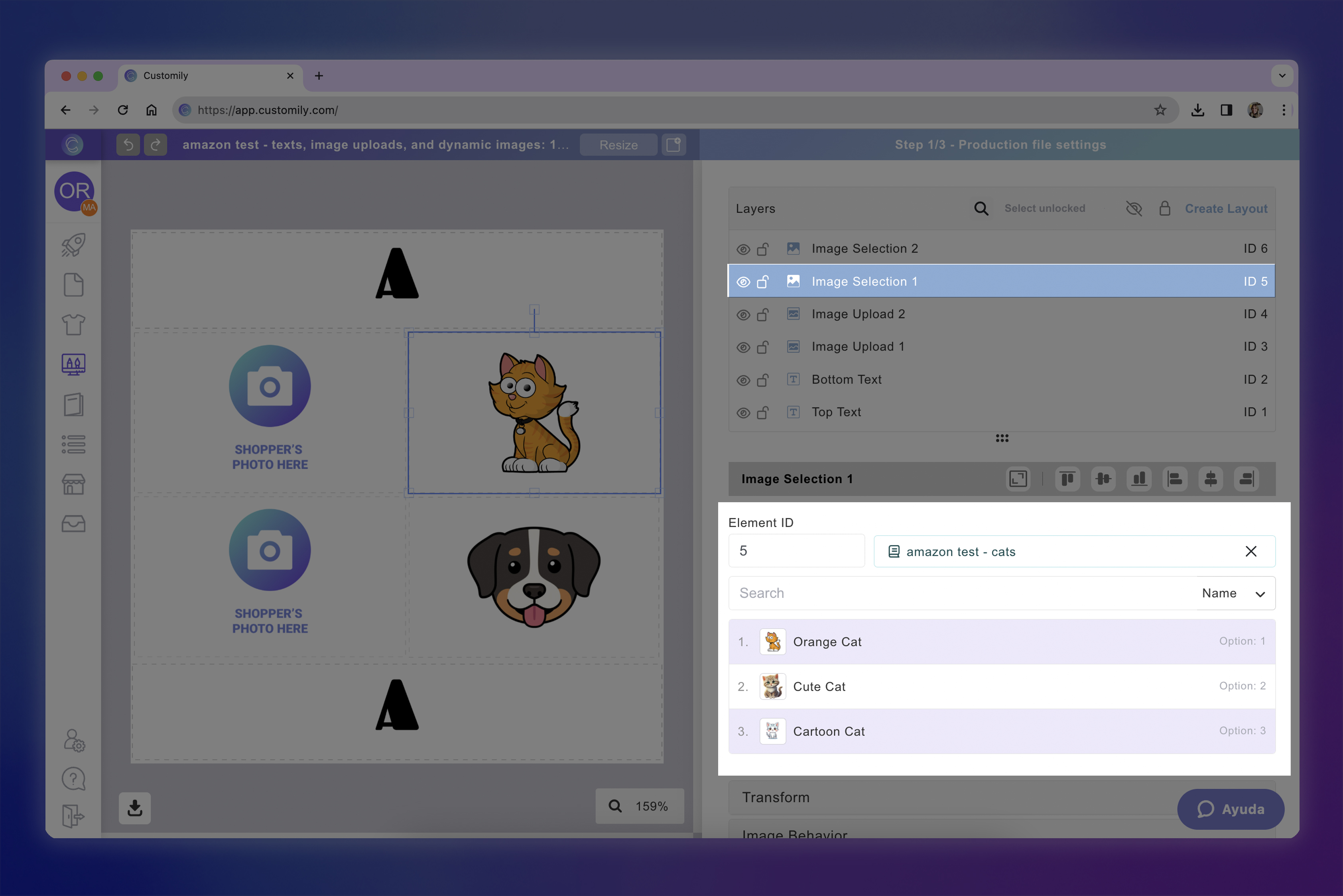Image resolution: width=1343 pixels, height=896 pixels.
Task: Align Image Selection 1 to left
Action: coord(1175,479)
